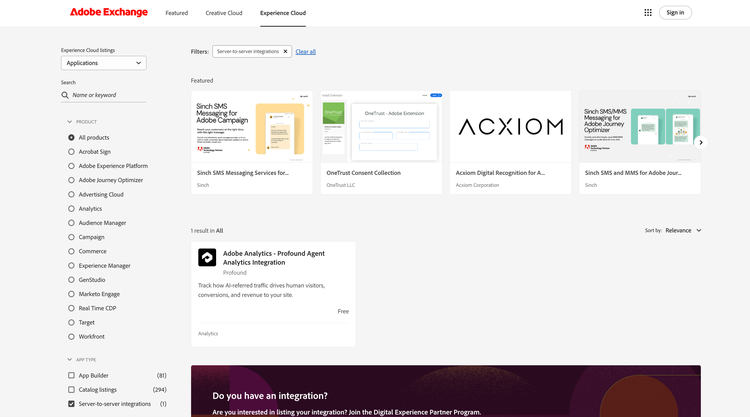Click the '1 result in All' text
The image size is (750, 417).
[207, 230]
